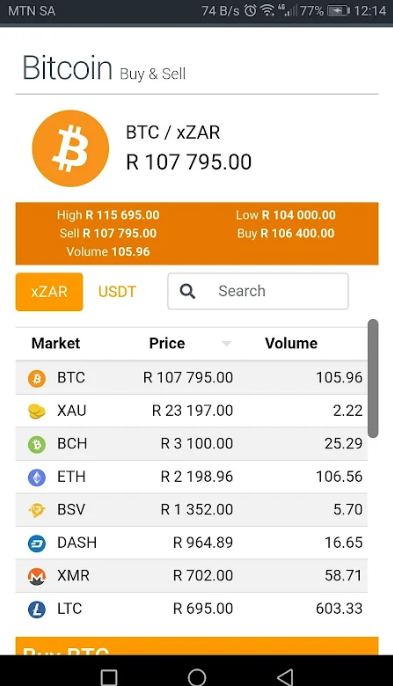Tap the Android home circle button
Viewport: 393px width, 686px height.
[196, 677]
